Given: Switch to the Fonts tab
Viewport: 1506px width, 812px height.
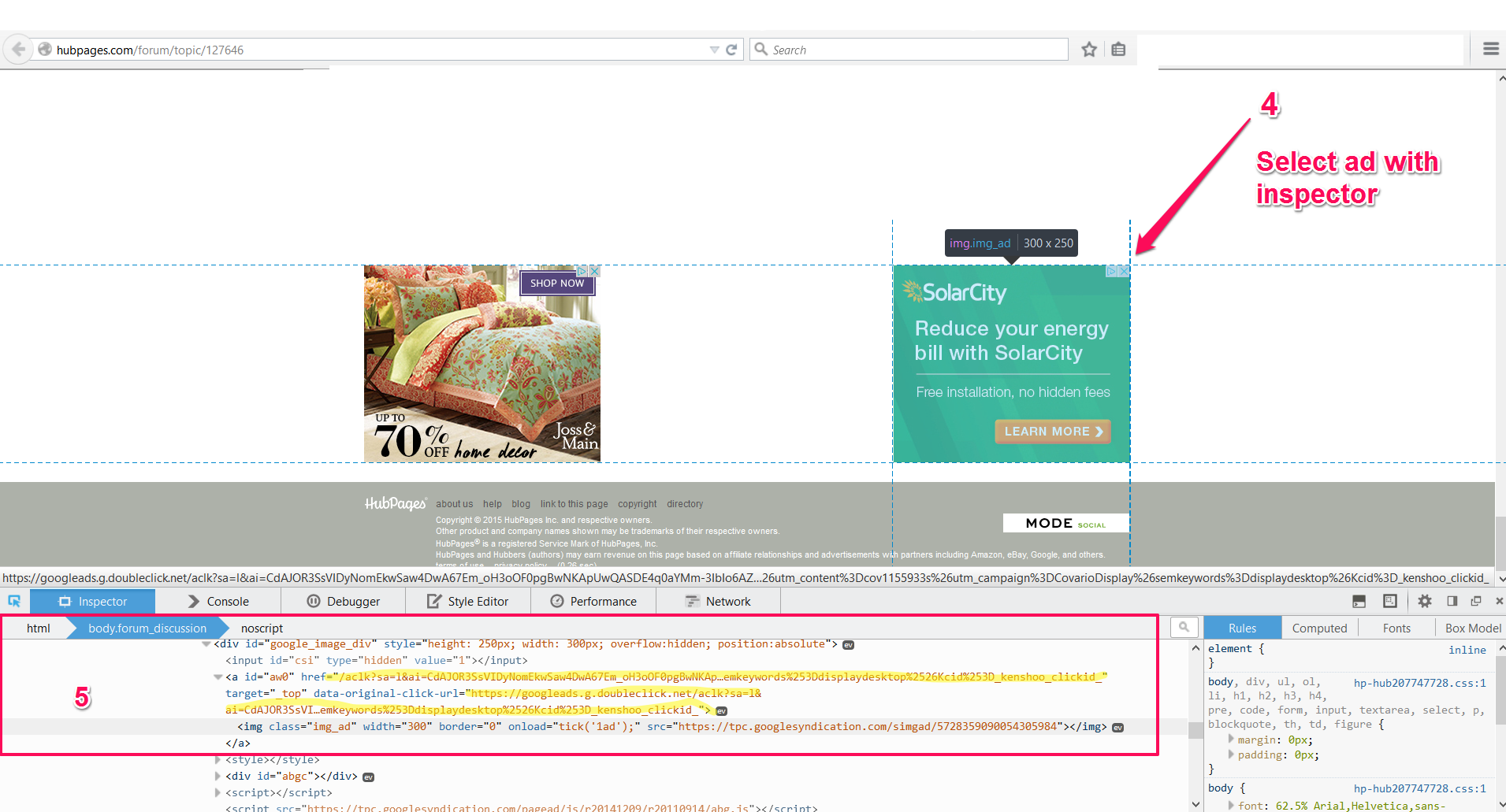Looking at the screenshot, I should pyautogui.click(x=1396, y=628).
